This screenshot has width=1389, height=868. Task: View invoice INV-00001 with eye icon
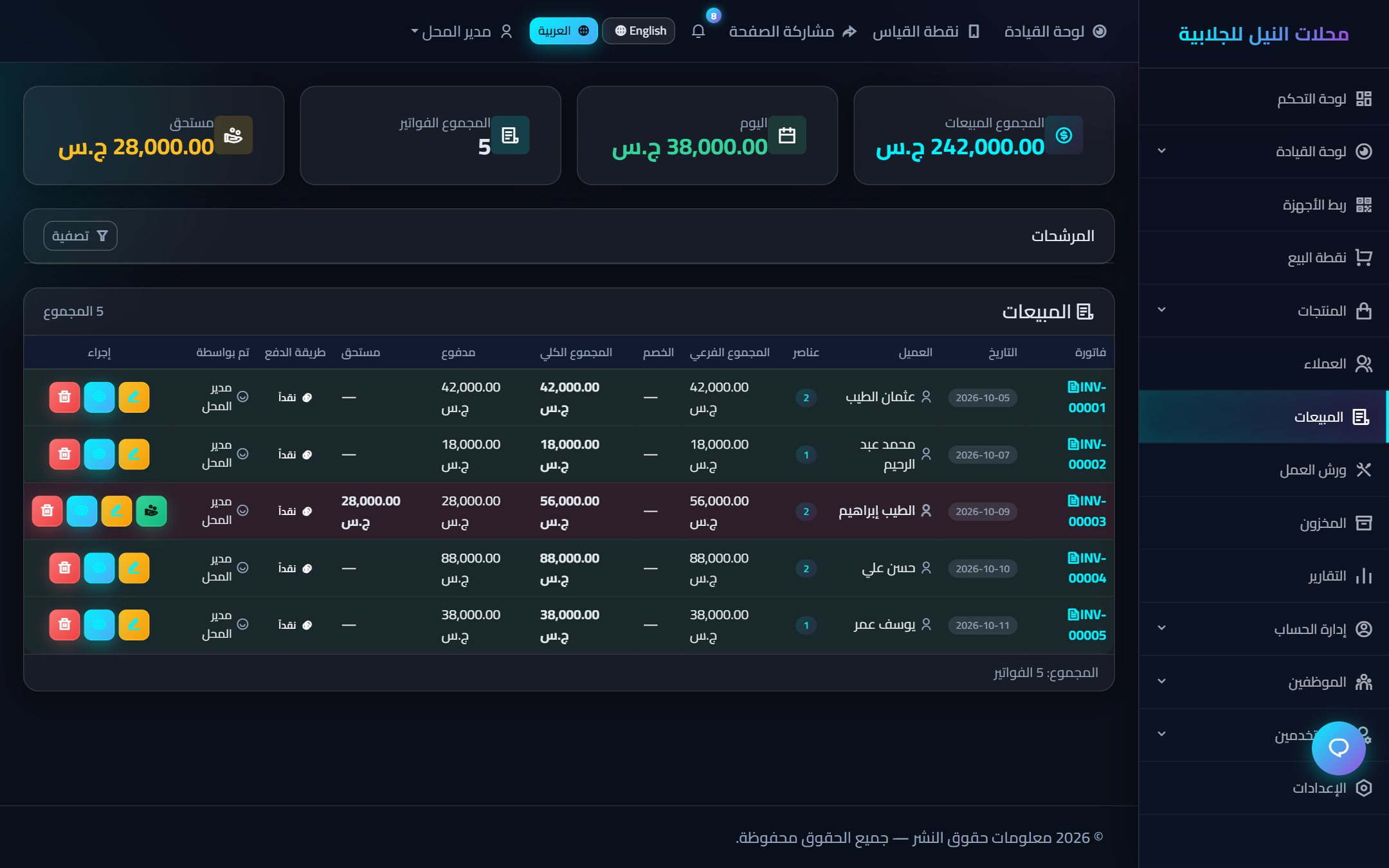(x=99, y=397)
